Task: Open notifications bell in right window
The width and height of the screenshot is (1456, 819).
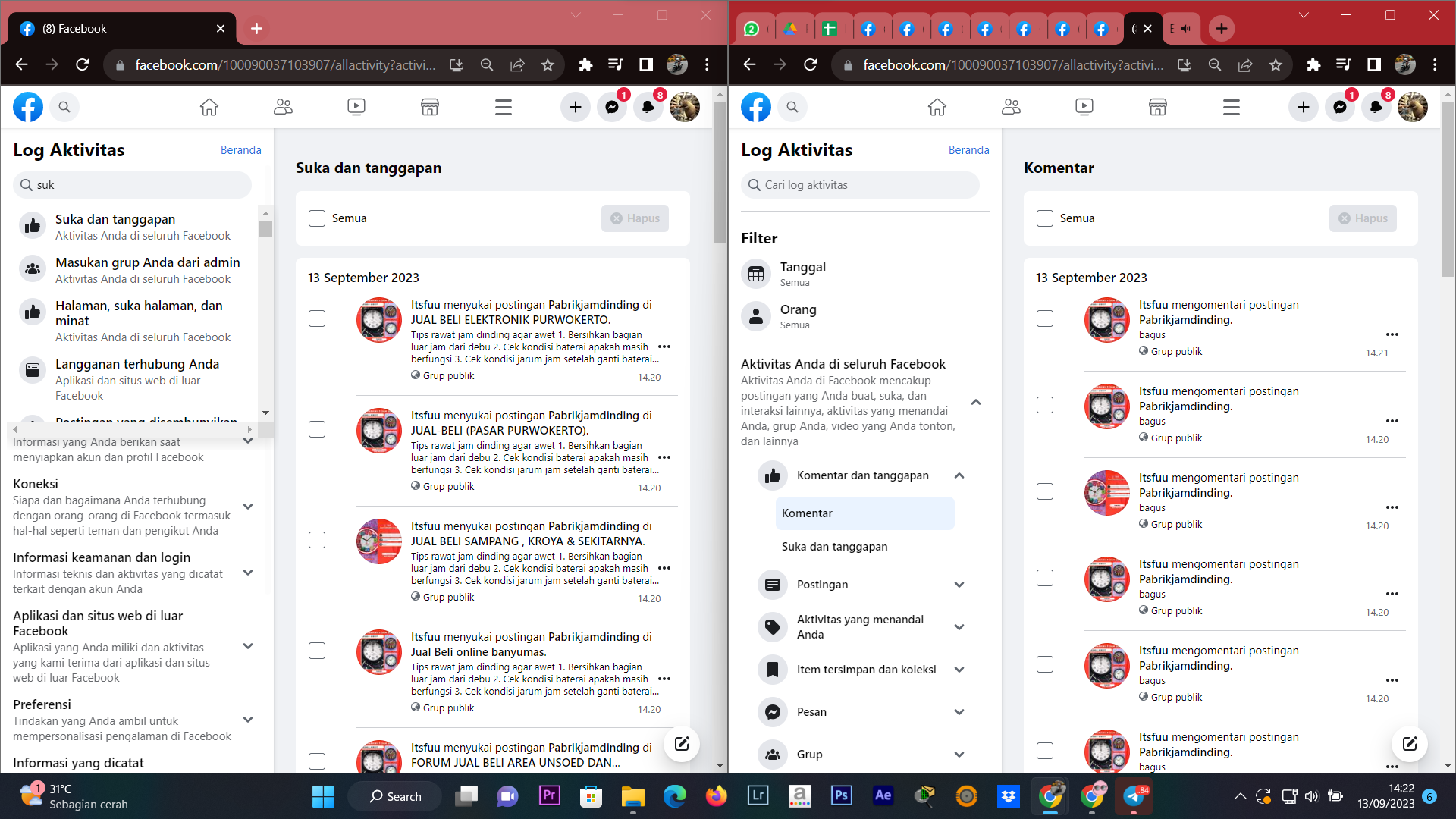Action: pos(1376,108)
